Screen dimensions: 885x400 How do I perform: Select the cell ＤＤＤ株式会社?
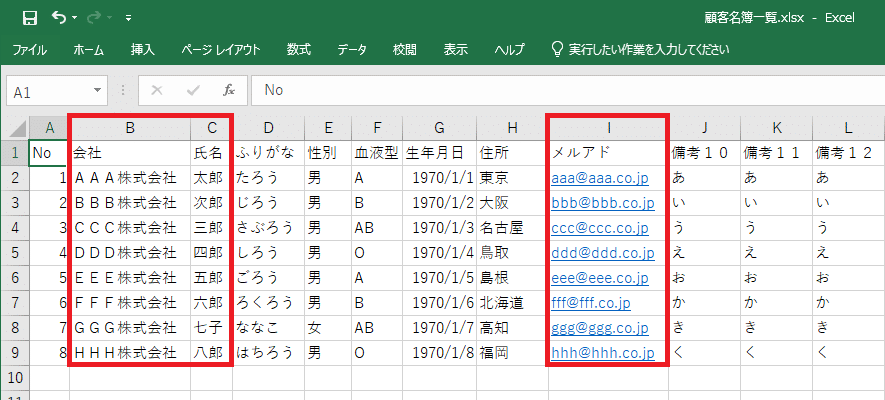click(130, 253)
